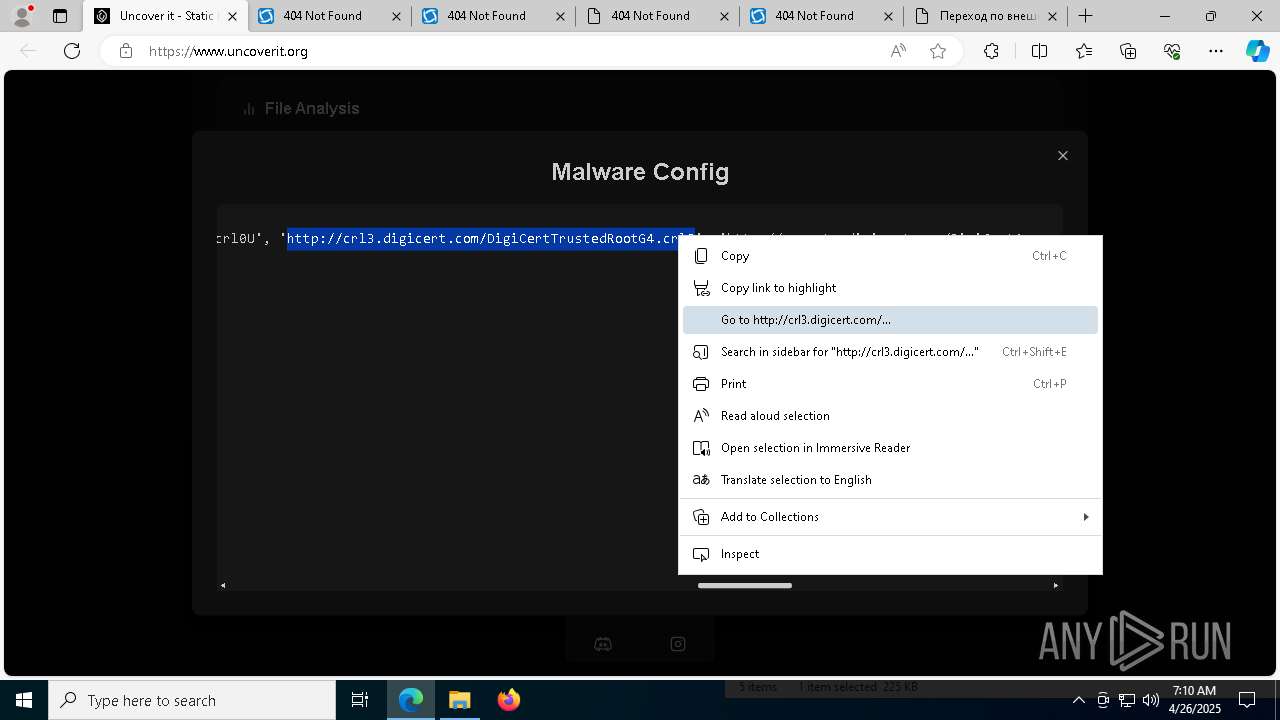Choose Go to http://crl3.digicert.com/...
Viewport: 1280px width, 720px height.
(x=890, y=320)
